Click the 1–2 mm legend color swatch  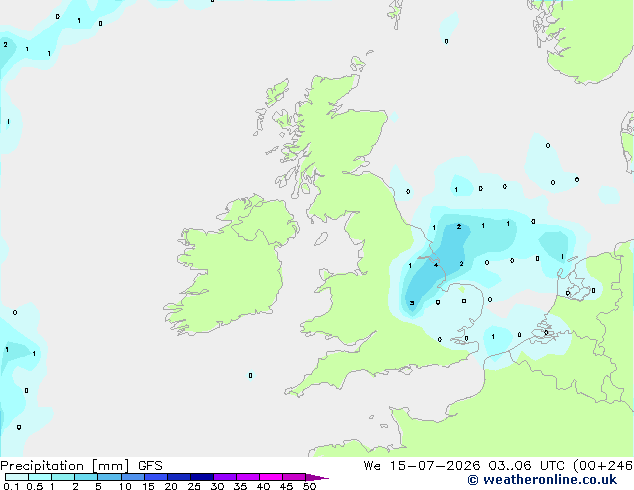[x=63, y=477]
